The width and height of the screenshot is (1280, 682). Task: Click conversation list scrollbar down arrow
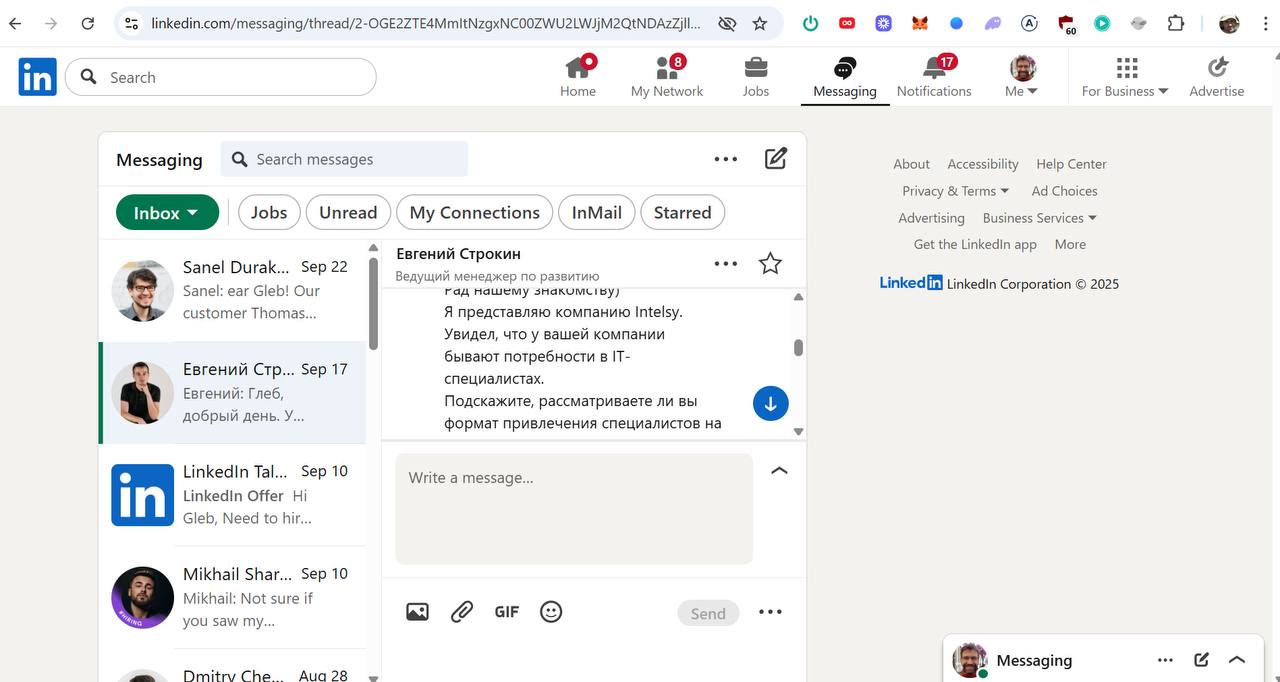pyautogui.click(x=373, y=677)
